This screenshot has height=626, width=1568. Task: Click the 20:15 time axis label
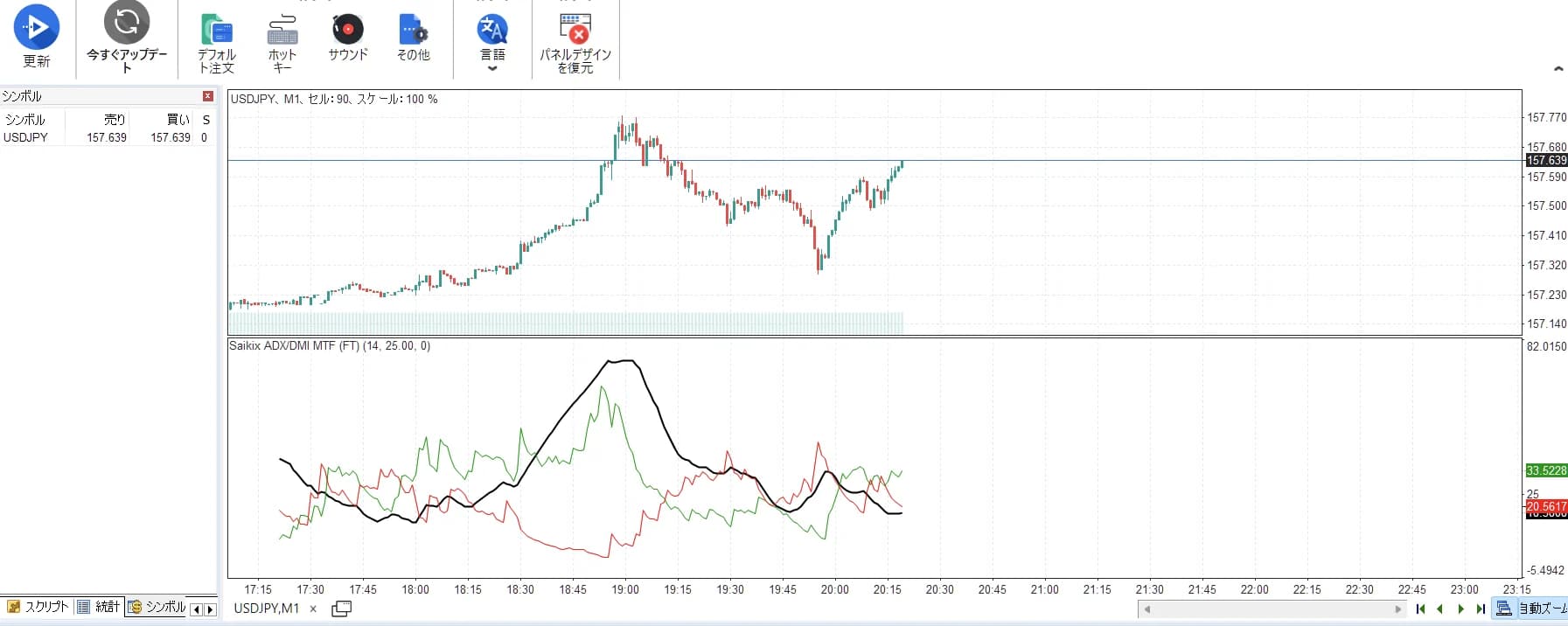888,590
